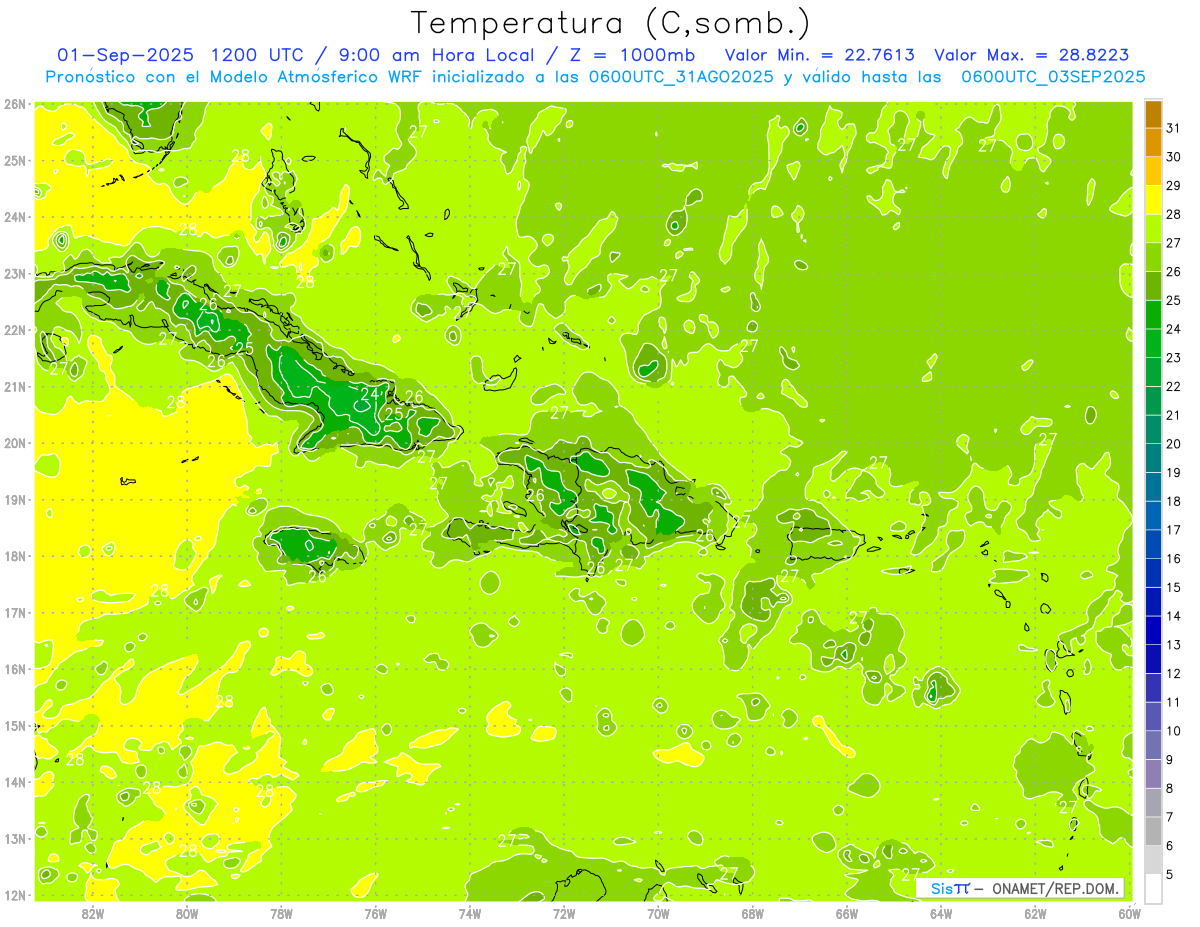Pick the yellow colorbar segment between 28 and 29
Viewport: 1200px width, 927px height.
(x=1153, y=200)
